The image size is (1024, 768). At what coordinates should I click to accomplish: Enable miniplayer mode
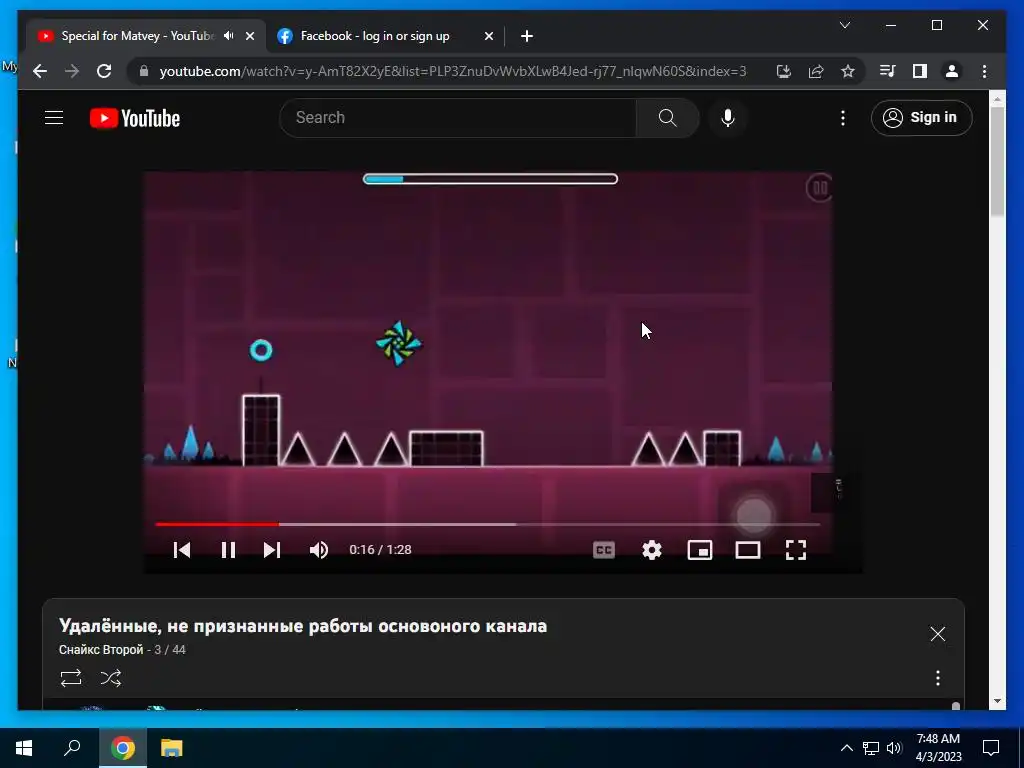click(699, 550)
